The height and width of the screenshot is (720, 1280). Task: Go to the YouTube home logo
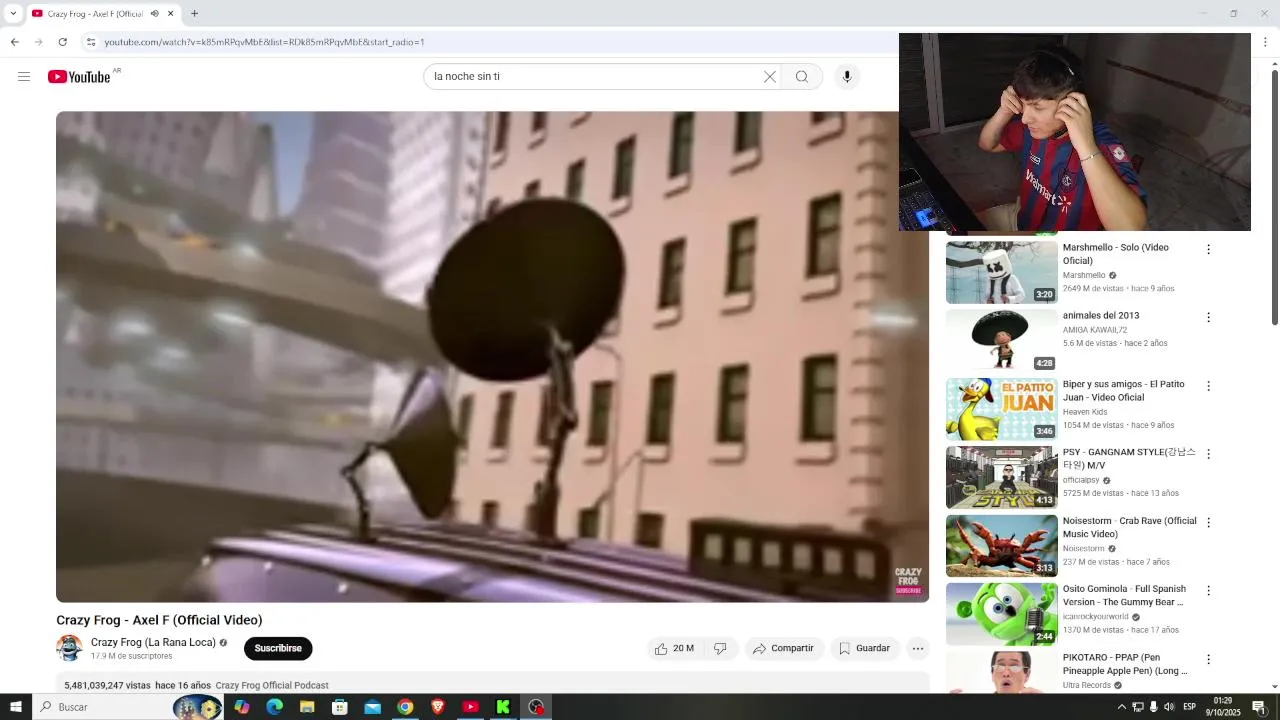pyautogui.click(x=79, y=77)
